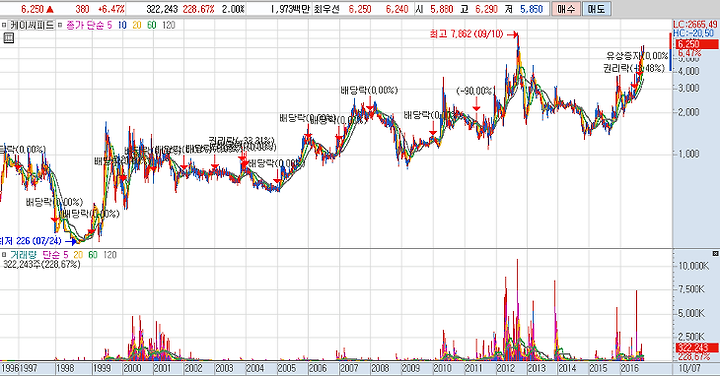Close the volume panel with its X icon
The image size is (720, 376).
[715, 253]
